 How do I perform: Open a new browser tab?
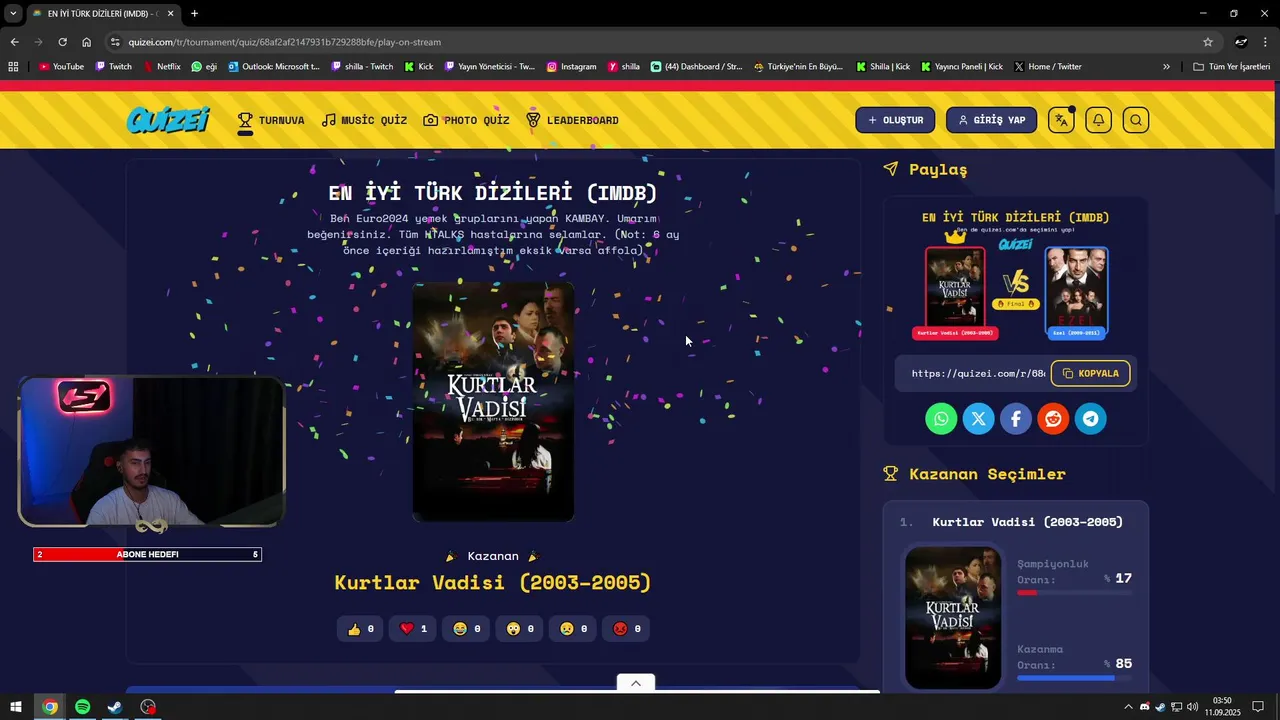click(x=194, y=14)
